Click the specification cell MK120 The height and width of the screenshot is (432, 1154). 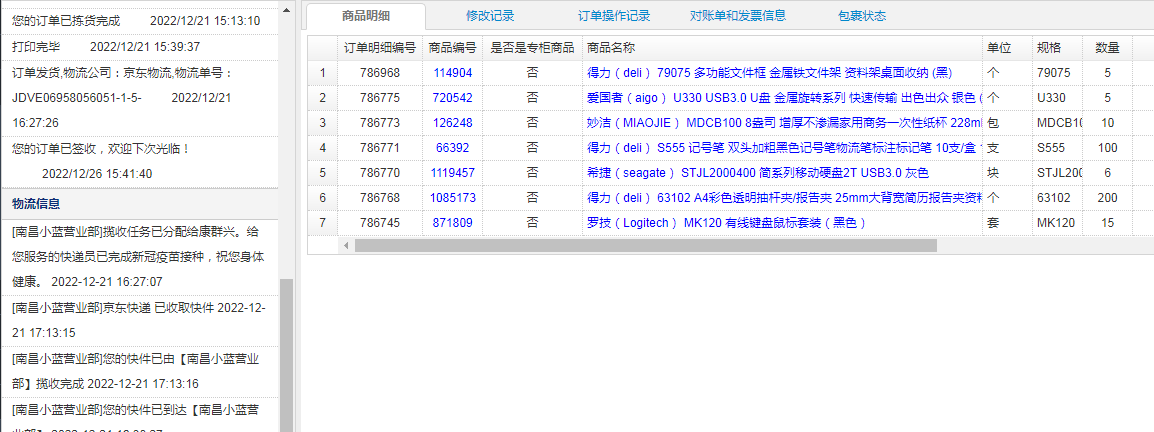[1057, 223]
